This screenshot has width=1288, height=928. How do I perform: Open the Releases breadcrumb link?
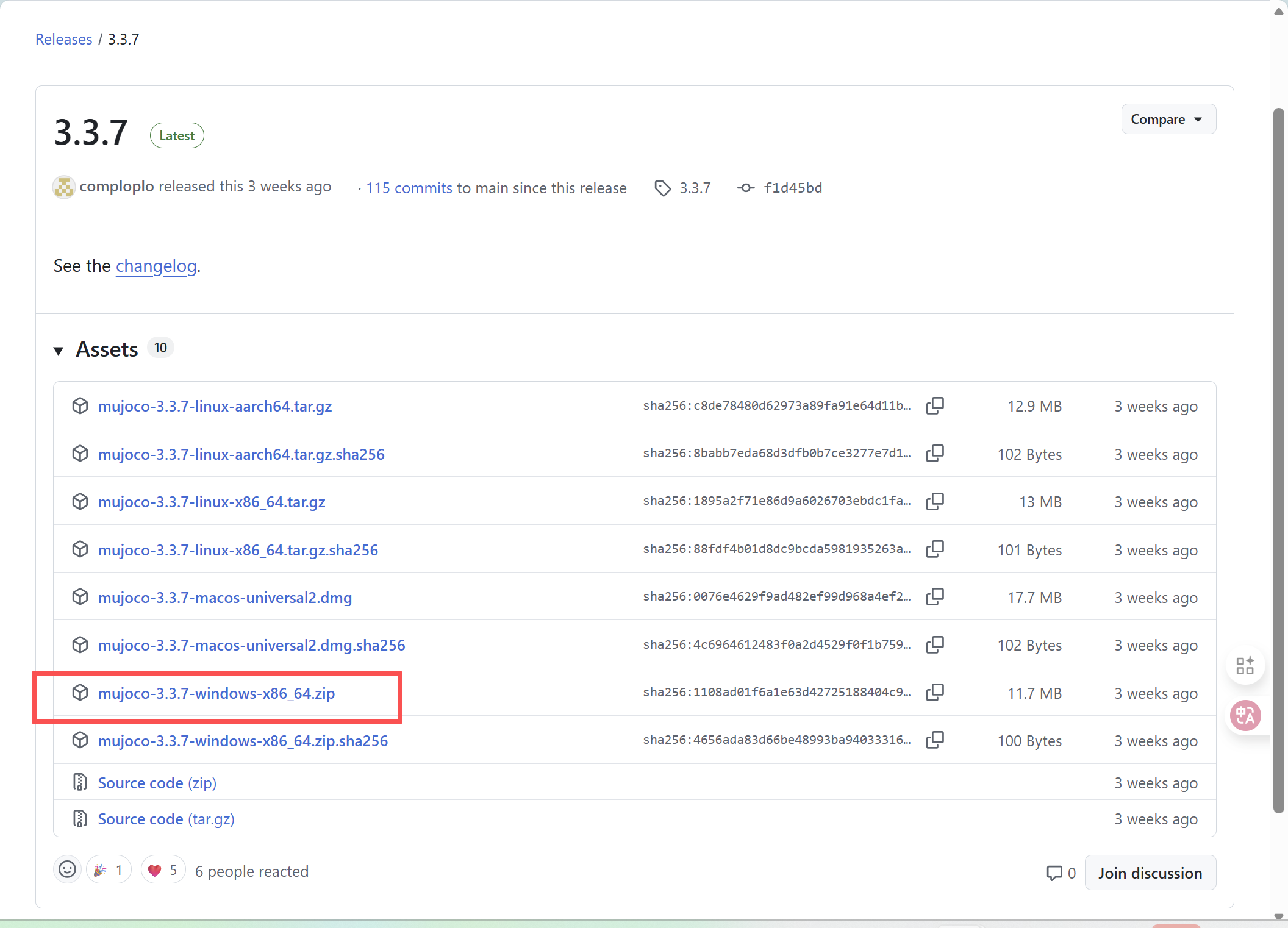pos(63,40)
